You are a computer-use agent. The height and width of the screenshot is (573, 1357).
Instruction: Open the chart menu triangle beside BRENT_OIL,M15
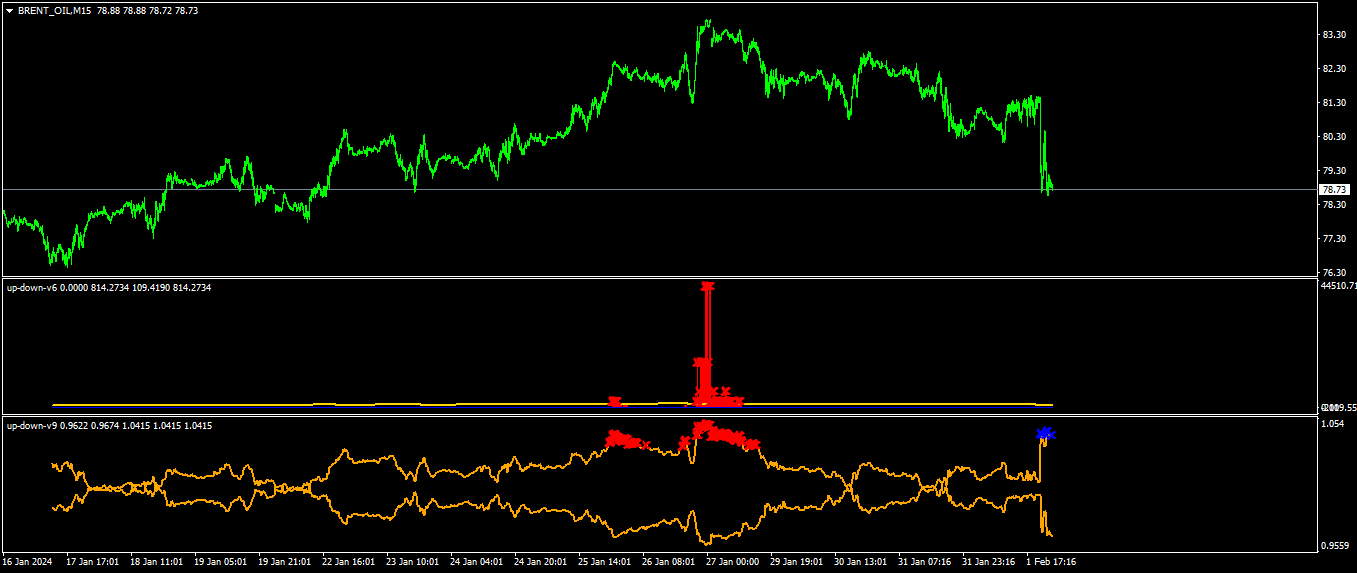9,11
